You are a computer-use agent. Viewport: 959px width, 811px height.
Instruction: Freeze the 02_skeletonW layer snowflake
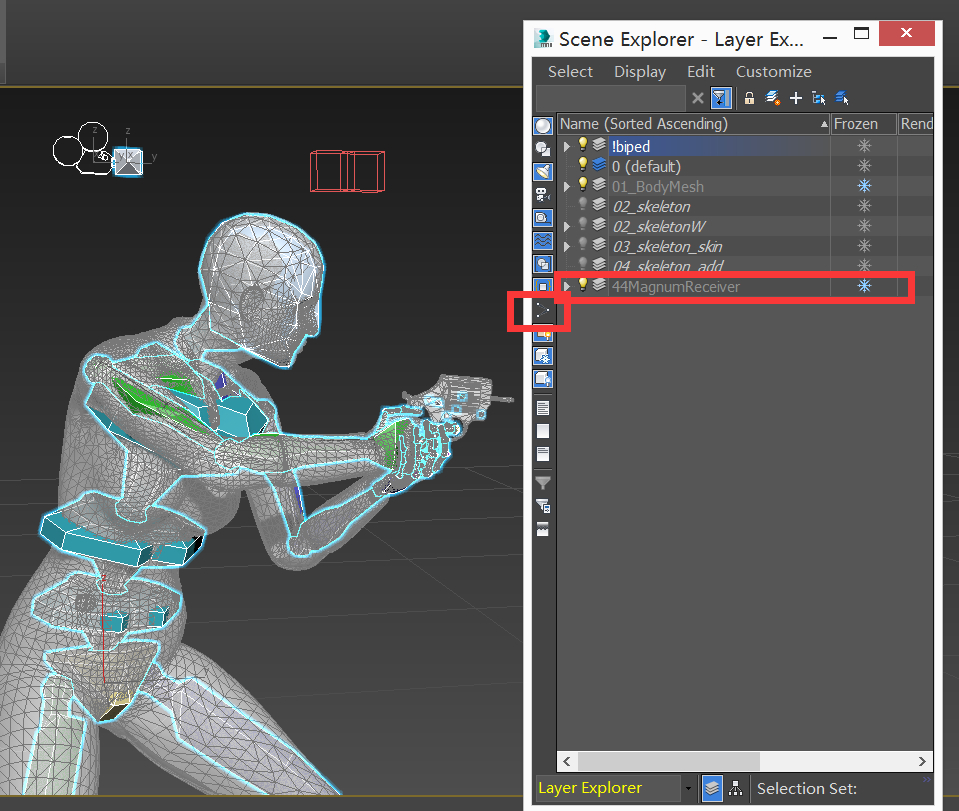(864, 226)
